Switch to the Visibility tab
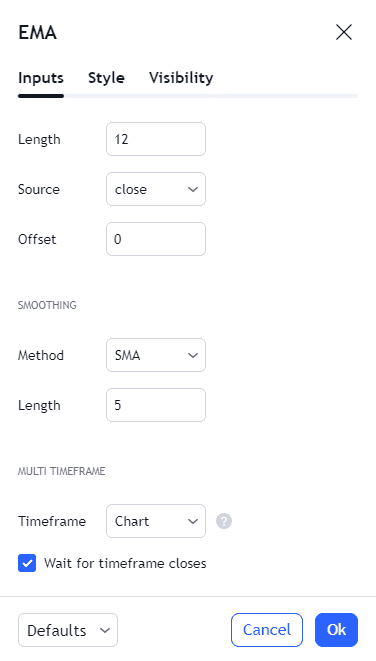The image size is (376, 661). pos(181,78)
